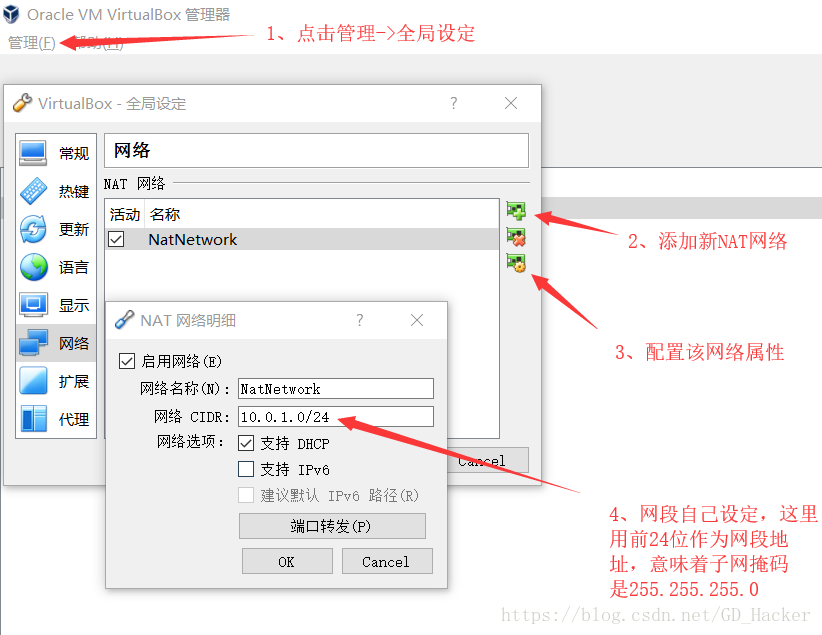Open the 代理 proxy settings section
This screenshot has height=635, width=822.
coord(56,419)
